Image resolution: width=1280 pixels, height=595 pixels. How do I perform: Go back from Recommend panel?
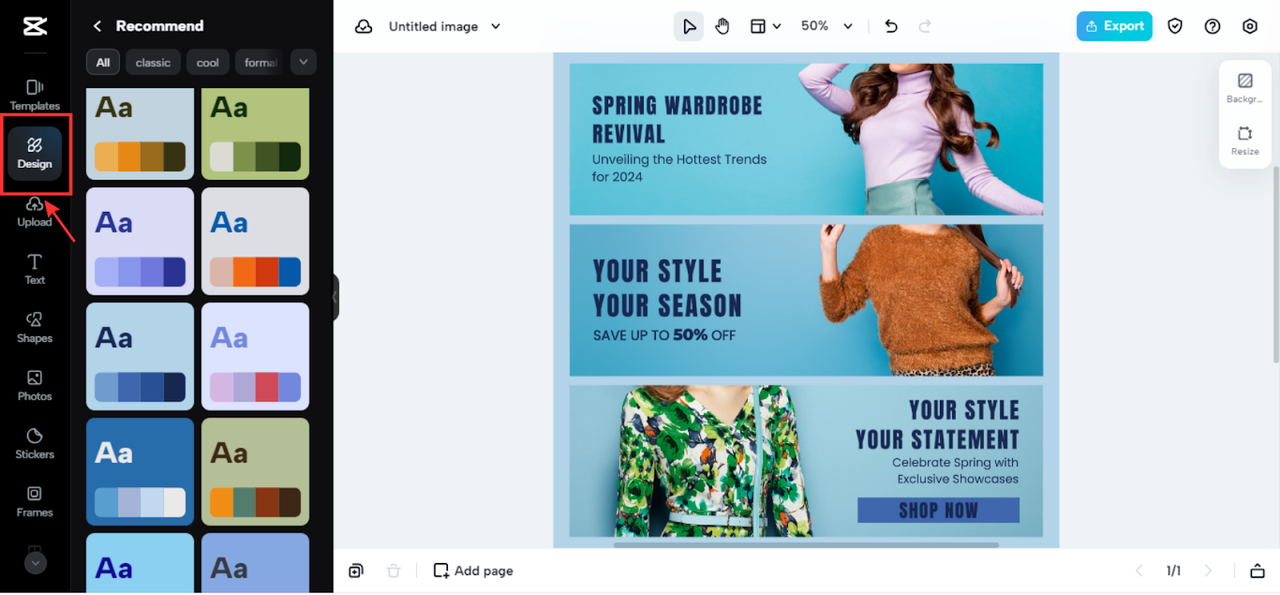pos(97,26)
